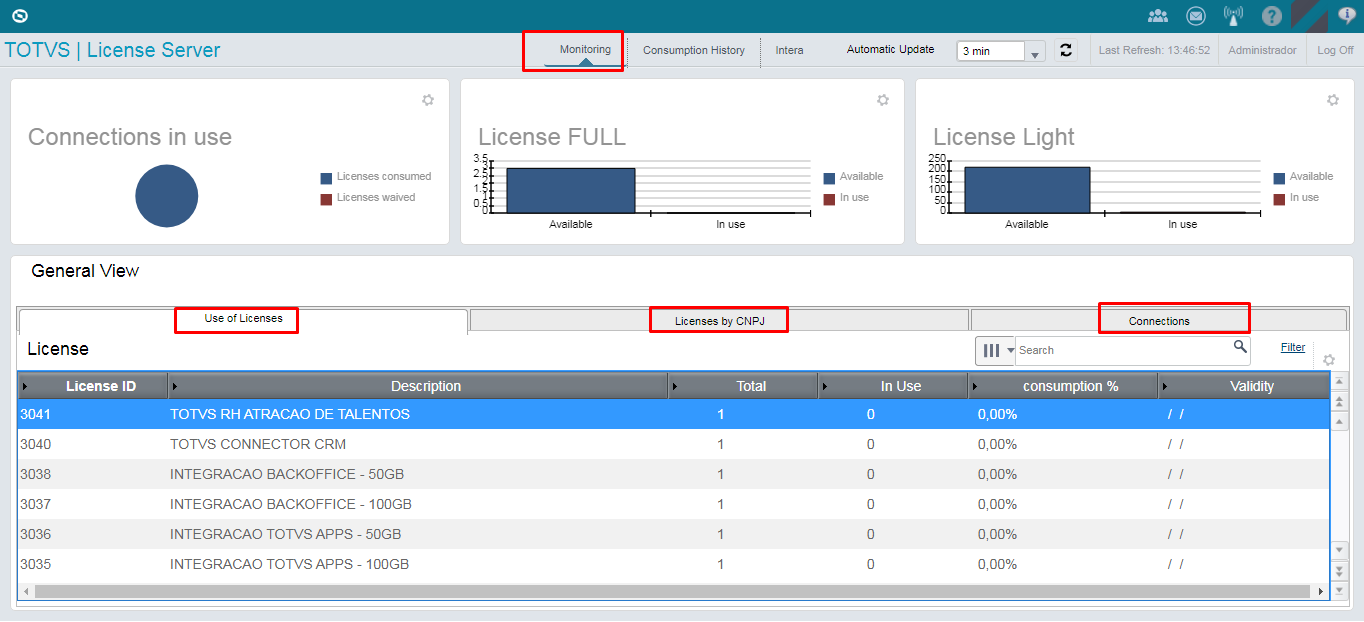Open License FULL settings gear

[883, 100]
